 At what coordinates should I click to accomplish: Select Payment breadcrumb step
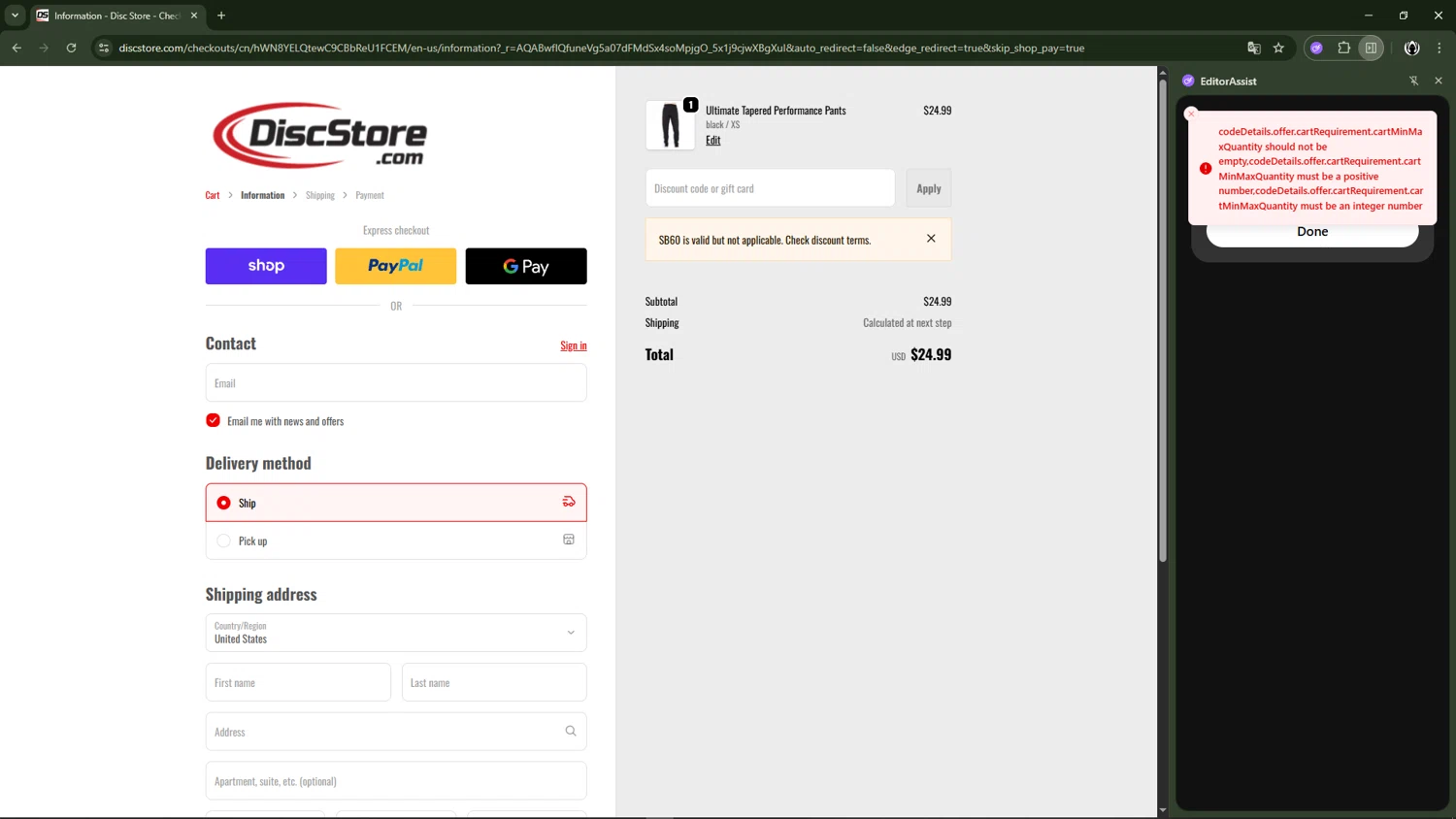370,195
